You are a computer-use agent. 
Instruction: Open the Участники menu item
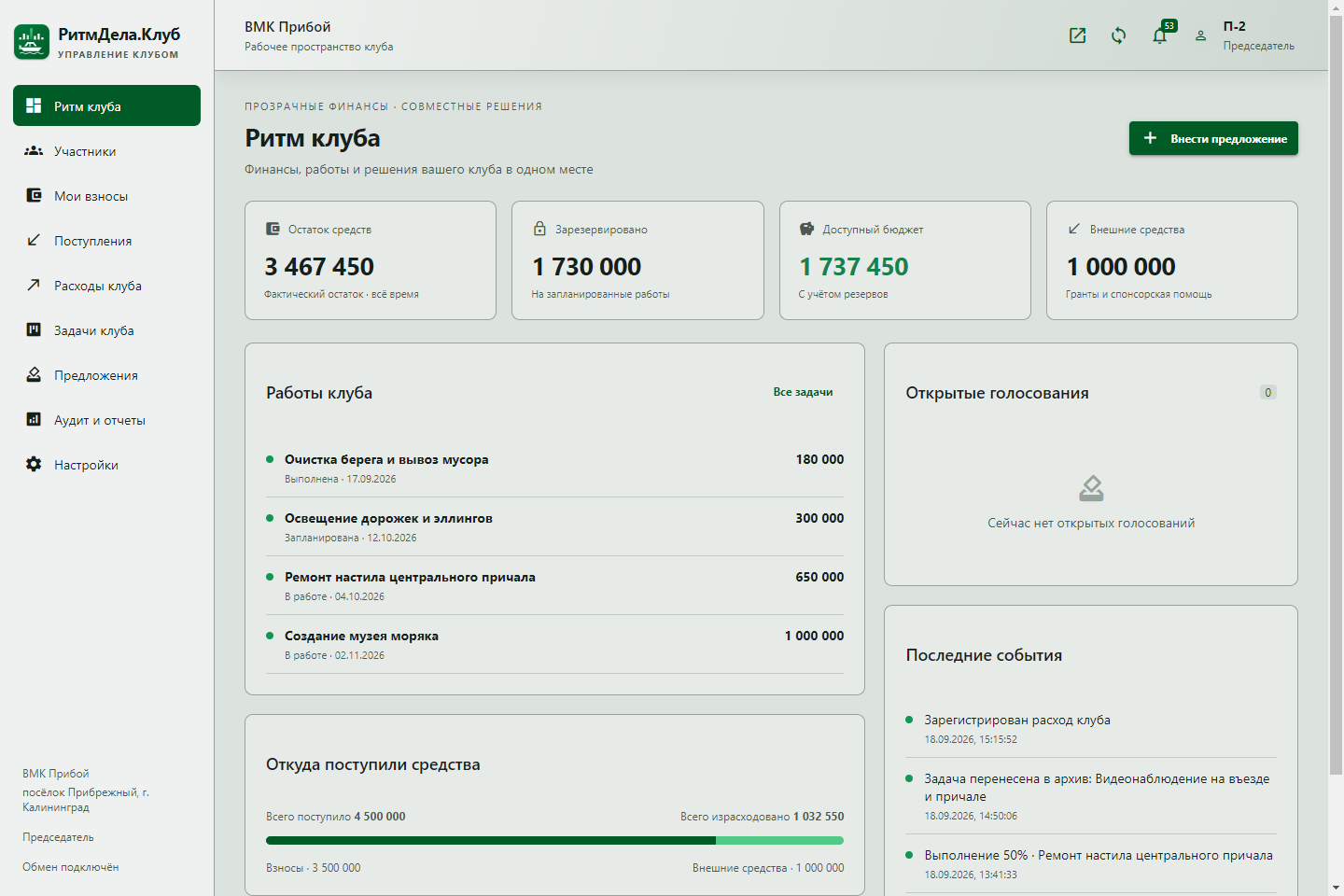(106, 151)
